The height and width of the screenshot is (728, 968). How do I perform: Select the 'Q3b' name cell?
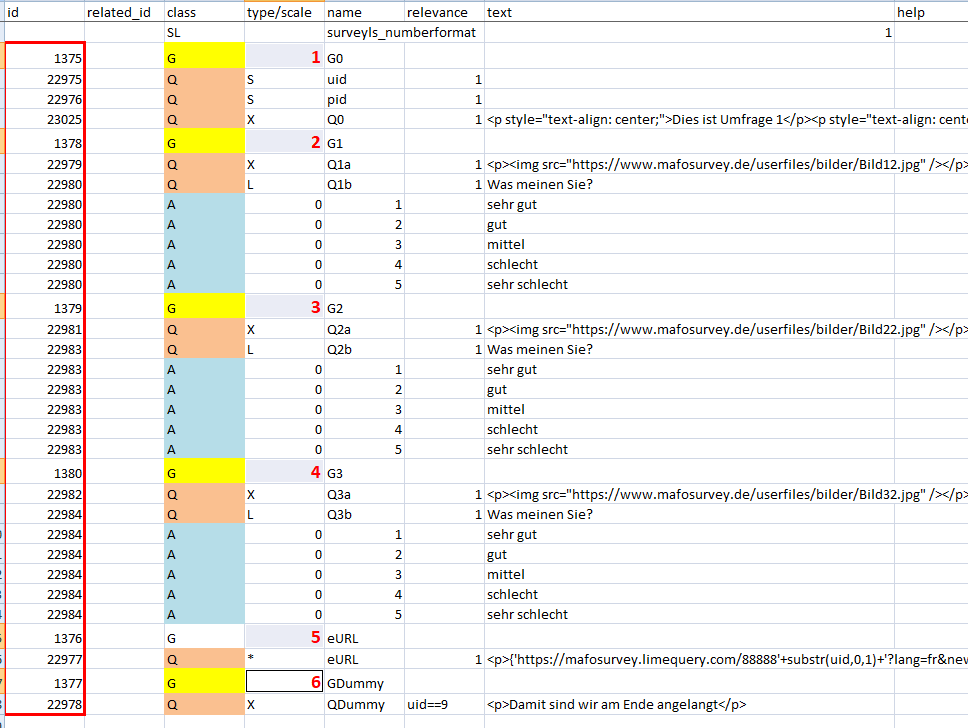click(x=364, y=514)
